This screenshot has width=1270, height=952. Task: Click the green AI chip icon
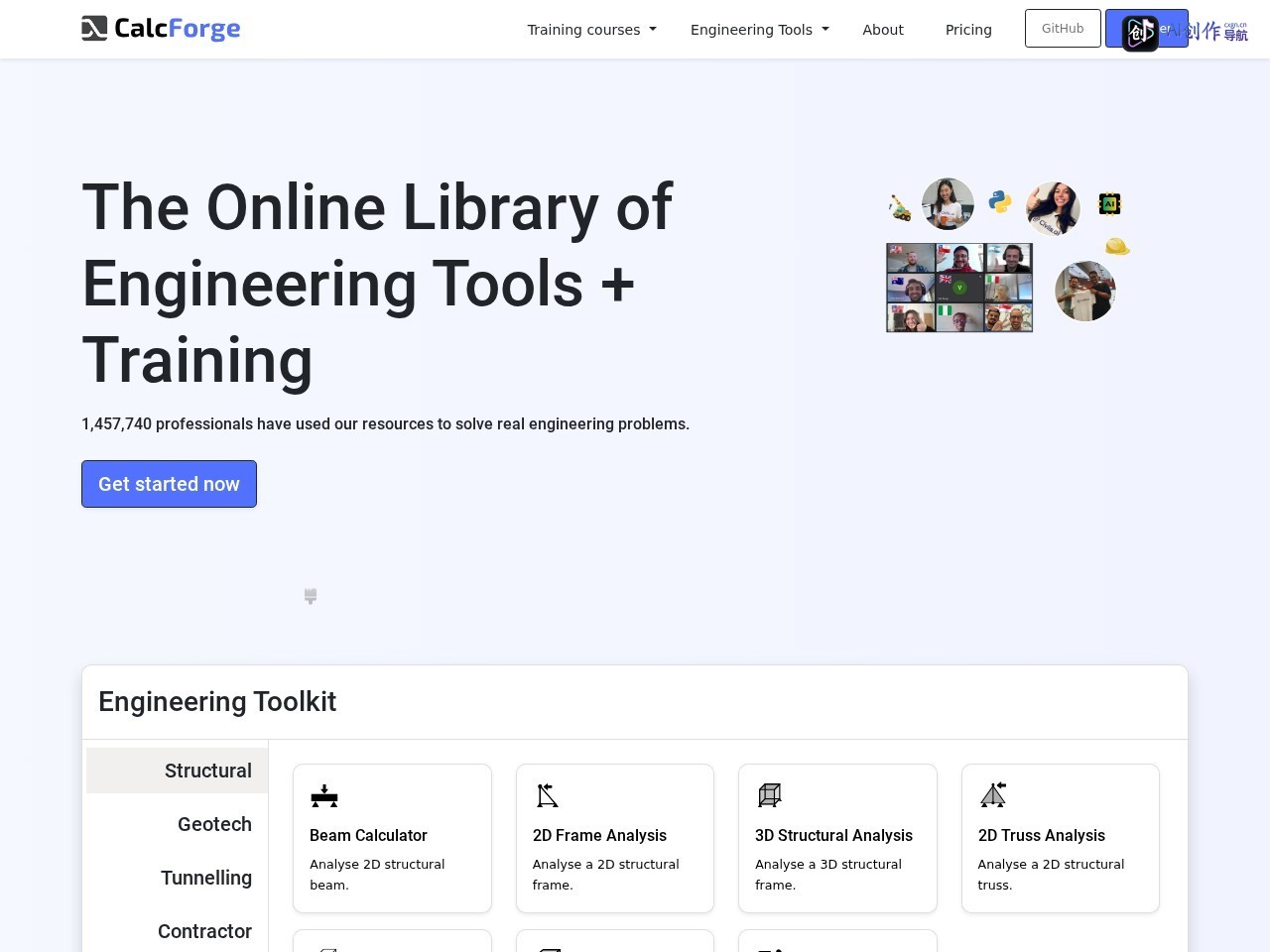(1109, 204)
